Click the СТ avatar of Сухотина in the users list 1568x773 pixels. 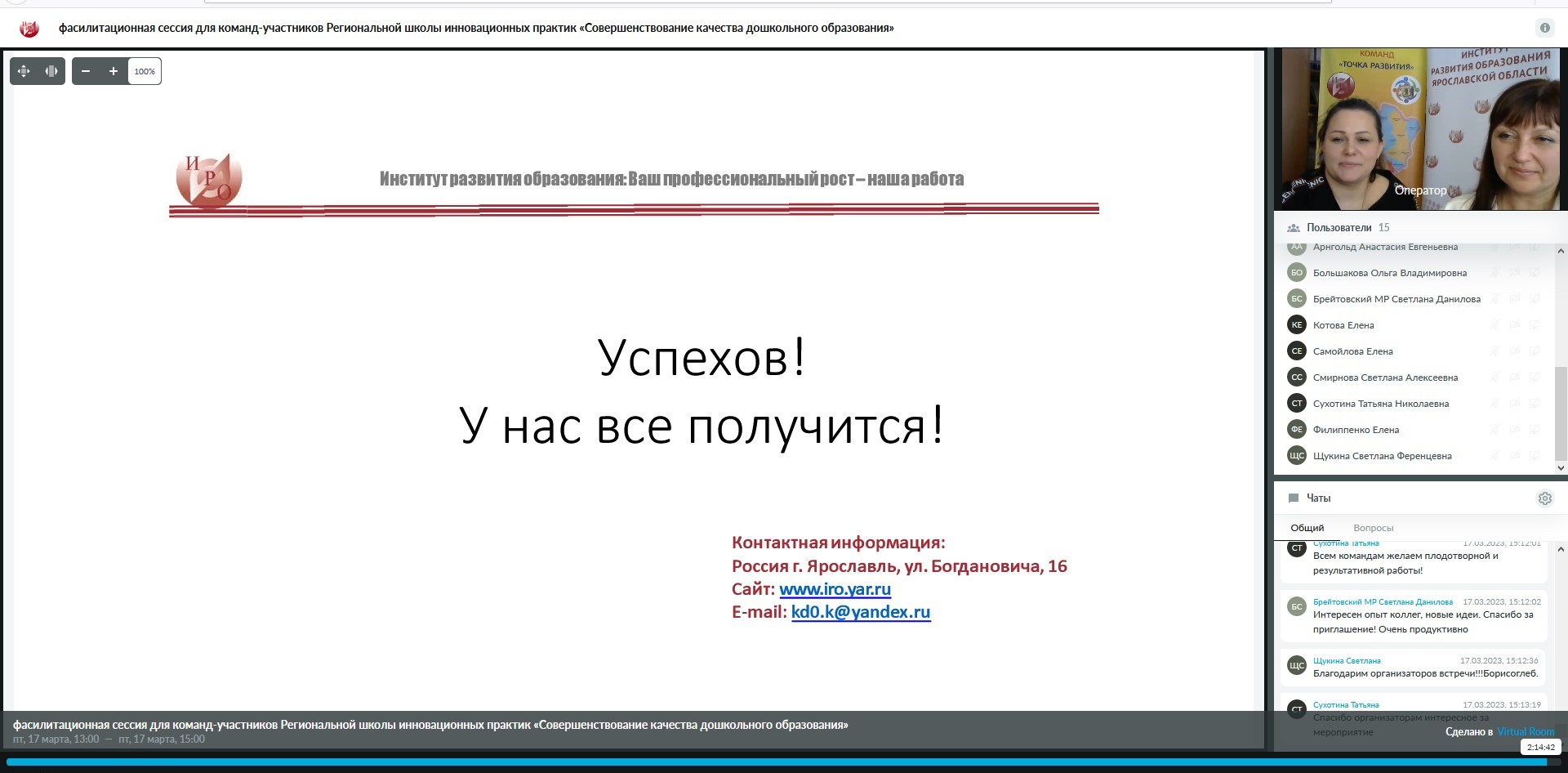click(x=1297, y=403)
